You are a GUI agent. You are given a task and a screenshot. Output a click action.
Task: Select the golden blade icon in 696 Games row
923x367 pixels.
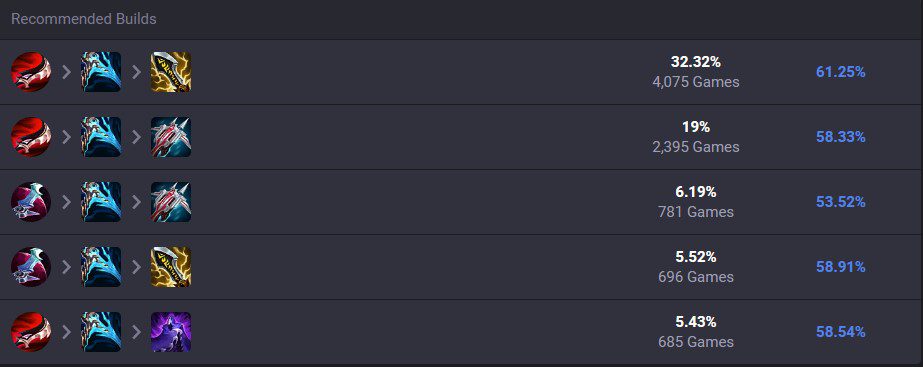[171, 267]
